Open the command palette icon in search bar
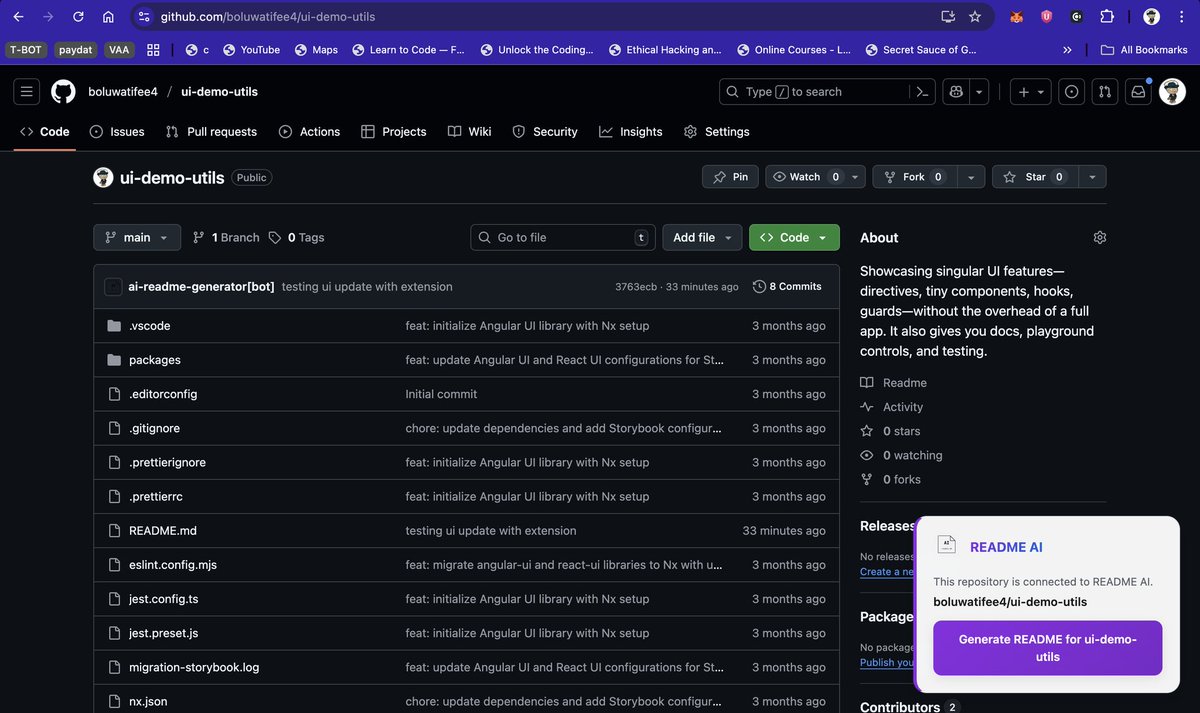This screenshot has height=713, width=1200. coord(922,91)
